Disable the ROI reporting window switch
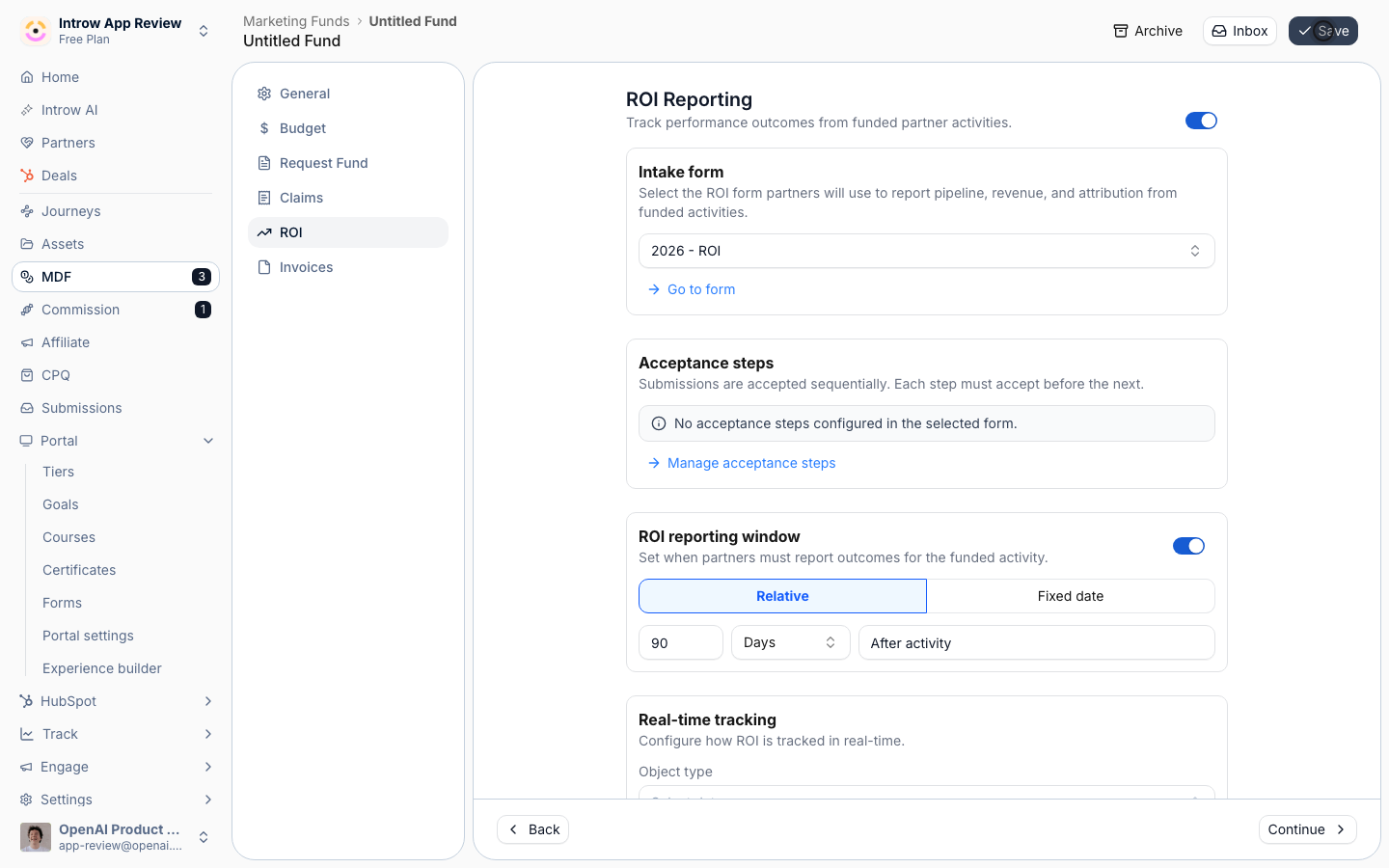The image size is (1389, 868). tap(1188, 546)
